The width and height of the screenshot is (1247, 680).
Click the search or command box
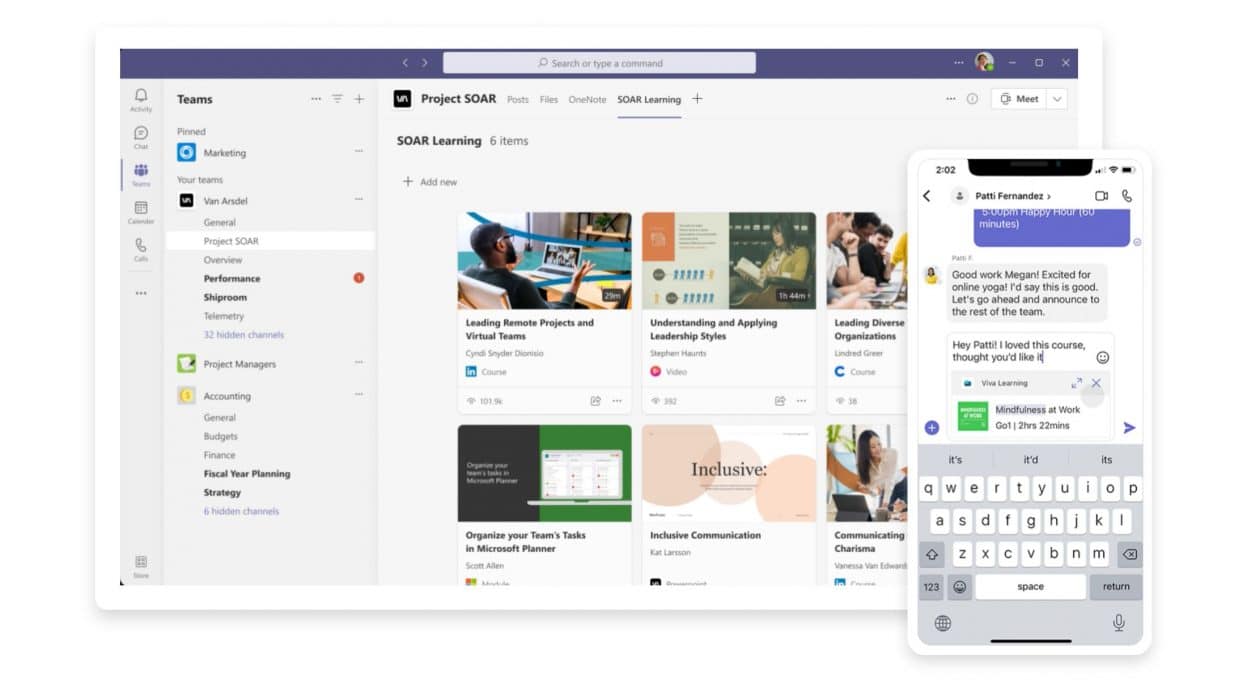pos(599,63)
